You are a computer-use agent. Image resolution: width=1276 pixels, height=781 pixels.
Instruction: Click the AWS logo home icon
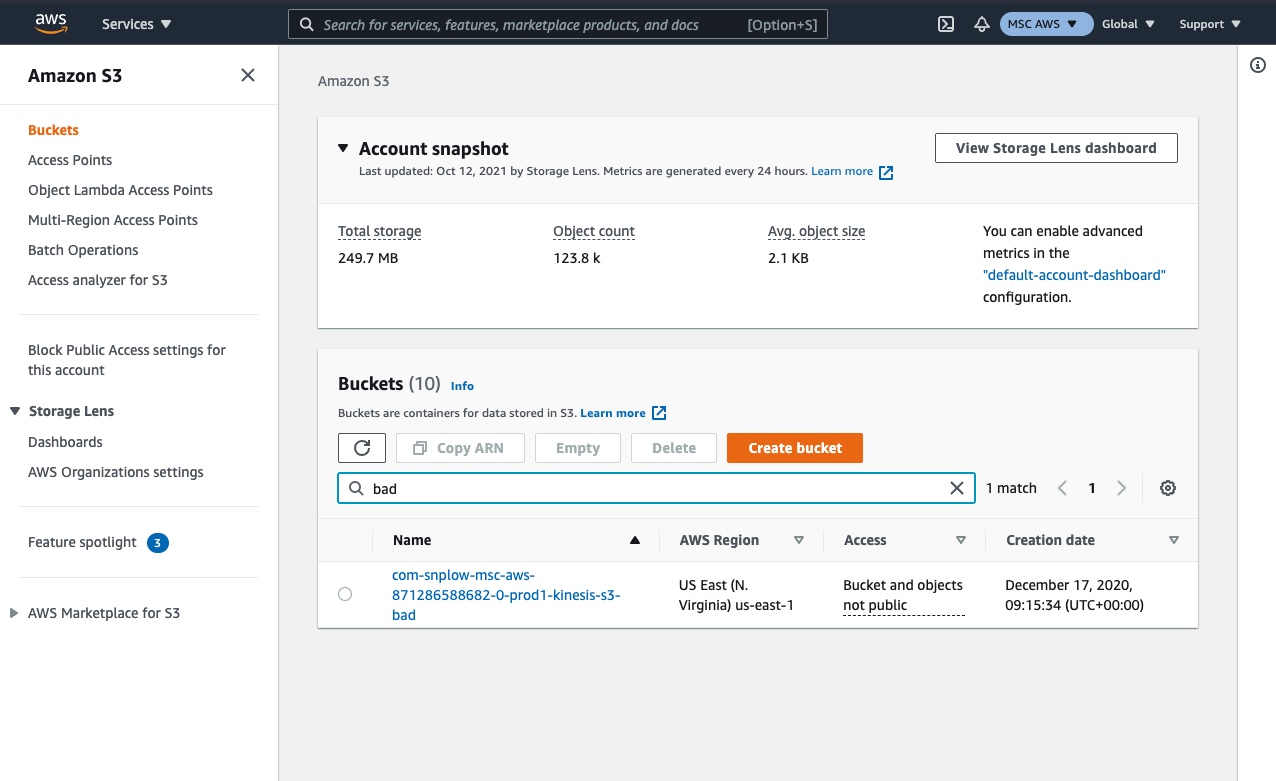[50, 22]
